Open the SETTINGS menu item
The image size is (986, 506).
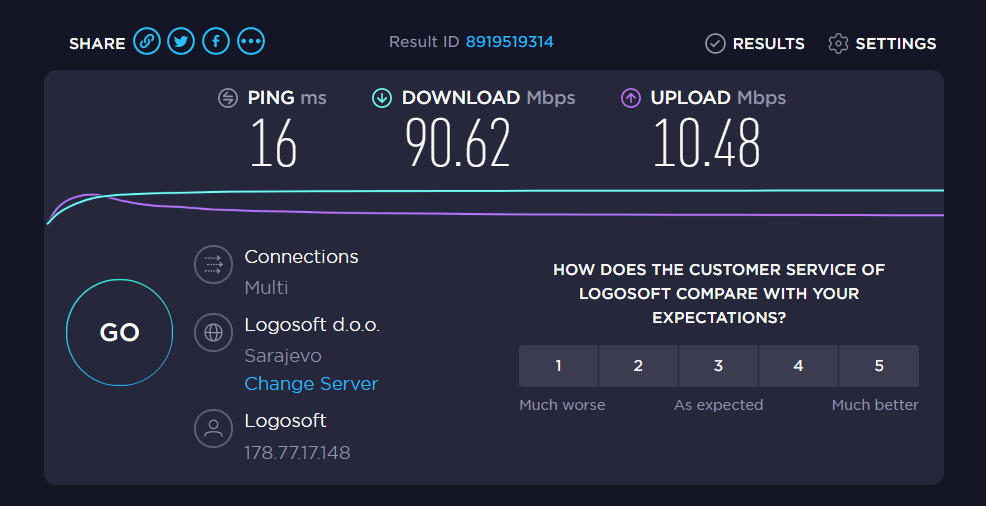coord(896,44)
